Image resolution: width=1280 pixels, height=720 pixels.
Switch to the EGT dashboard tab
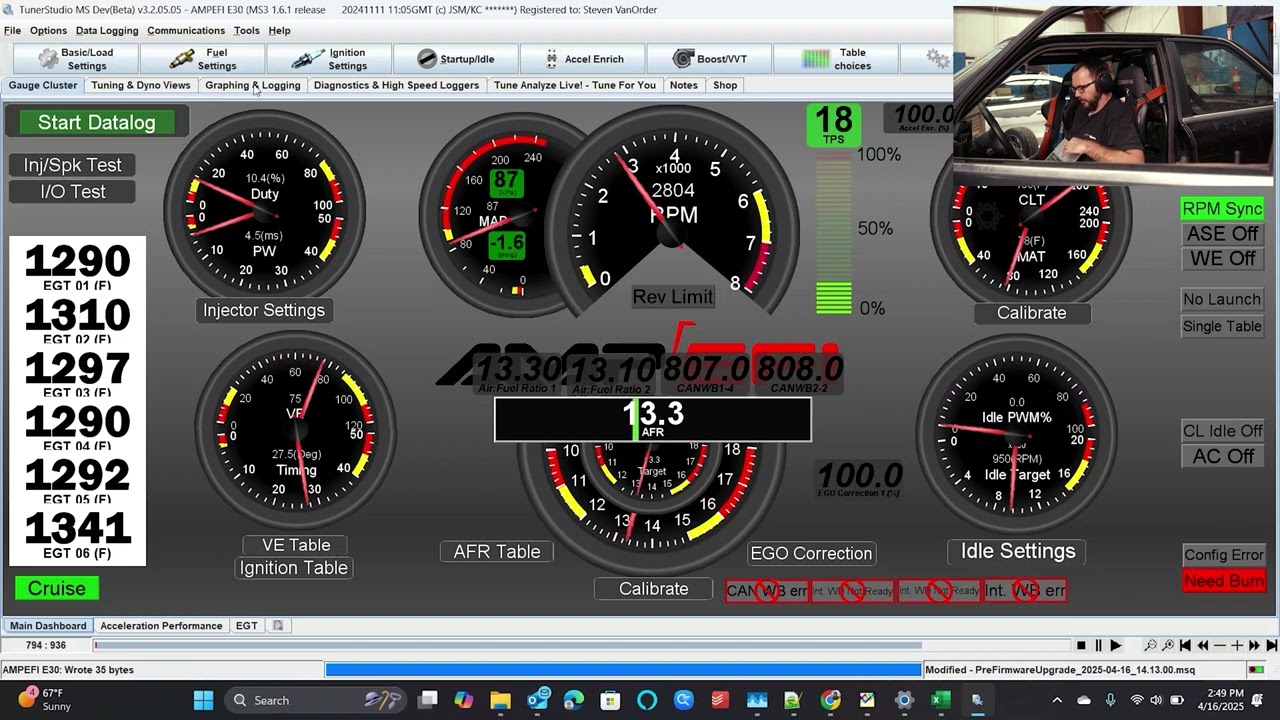tap(247, 626)
